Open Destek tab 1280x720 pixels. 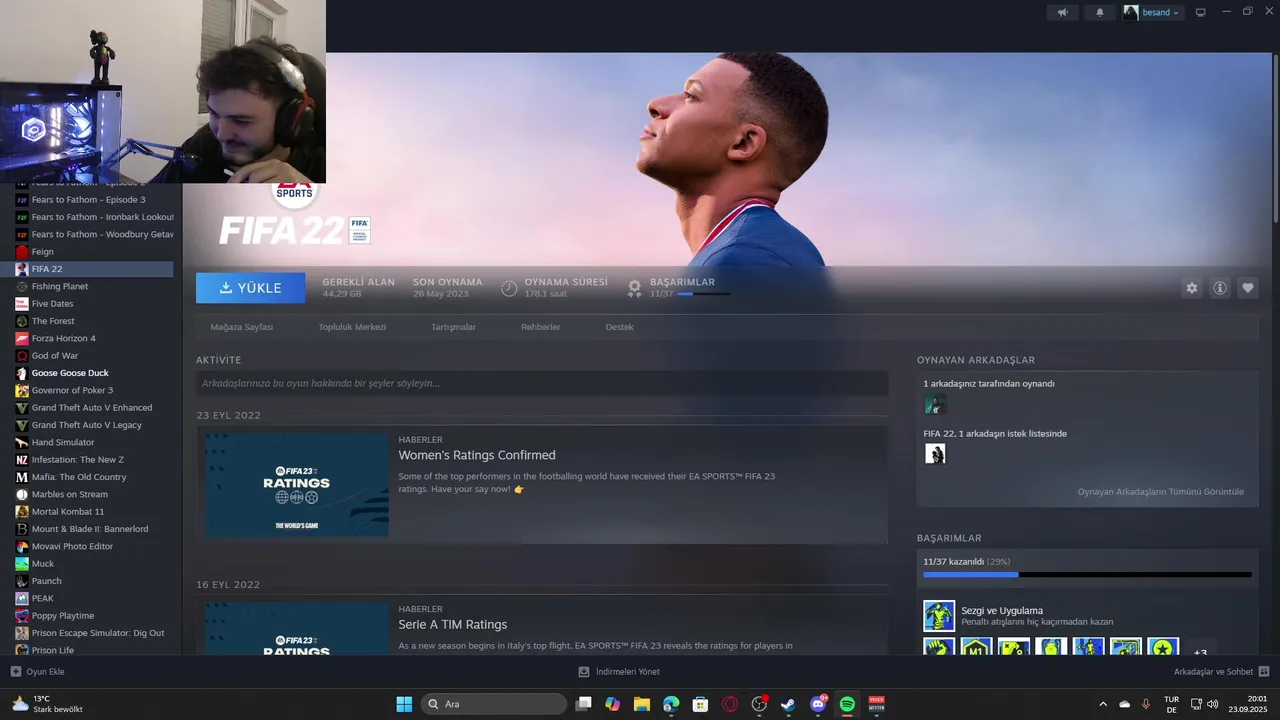coord(619,327)
